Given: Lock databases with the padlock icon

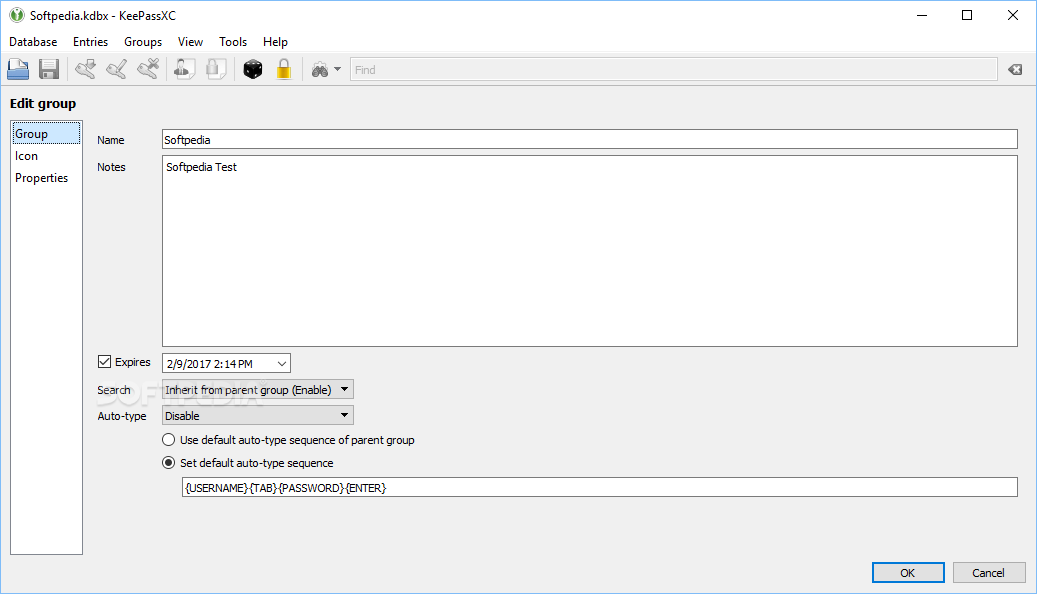Looking at the screenshot, I should pyautogui.click(x=284, y=69).
